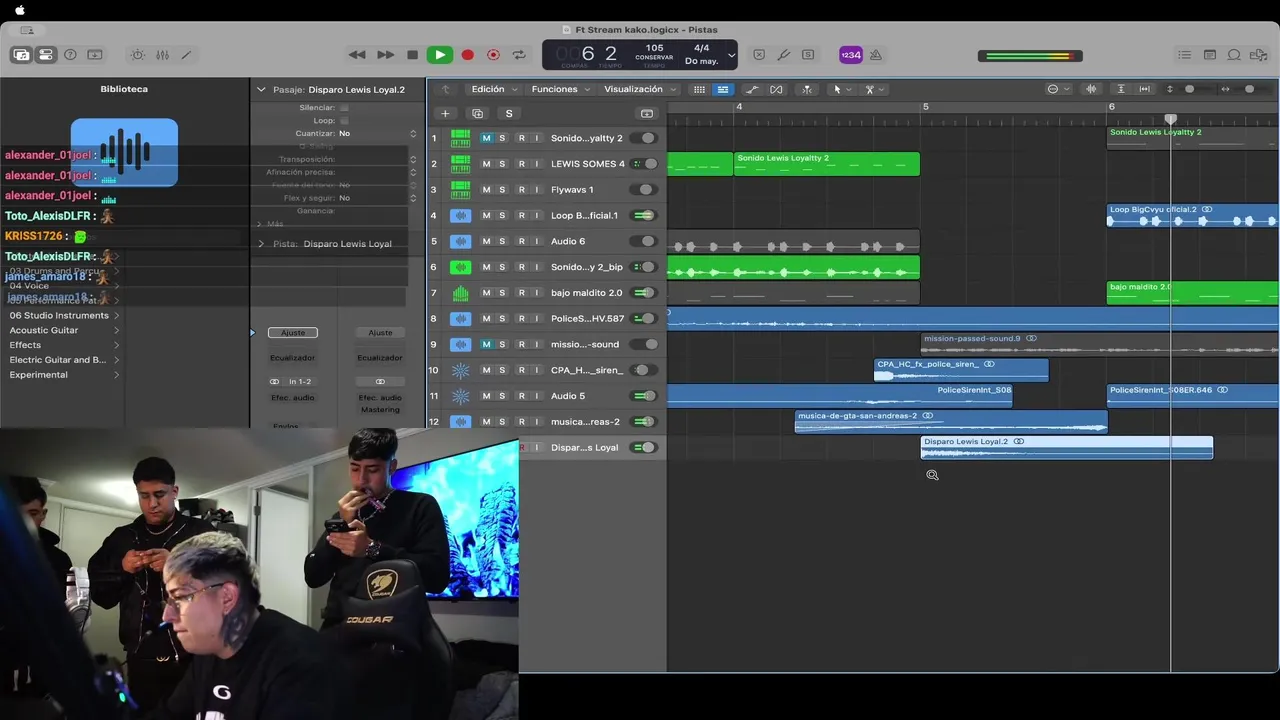
Task: Add a new track with plus button
Action: tap(445, 113)
